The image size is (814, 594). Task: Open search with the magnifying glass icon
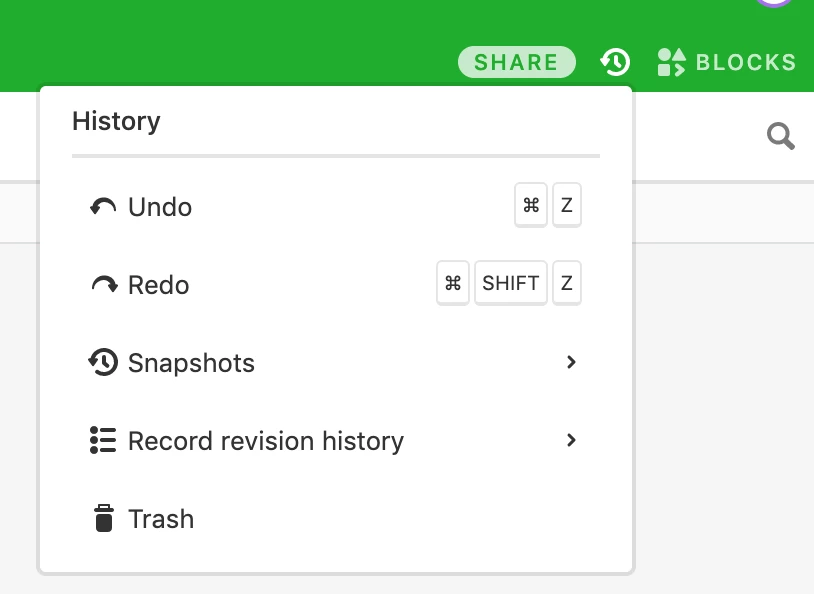(x=781, y=137)
